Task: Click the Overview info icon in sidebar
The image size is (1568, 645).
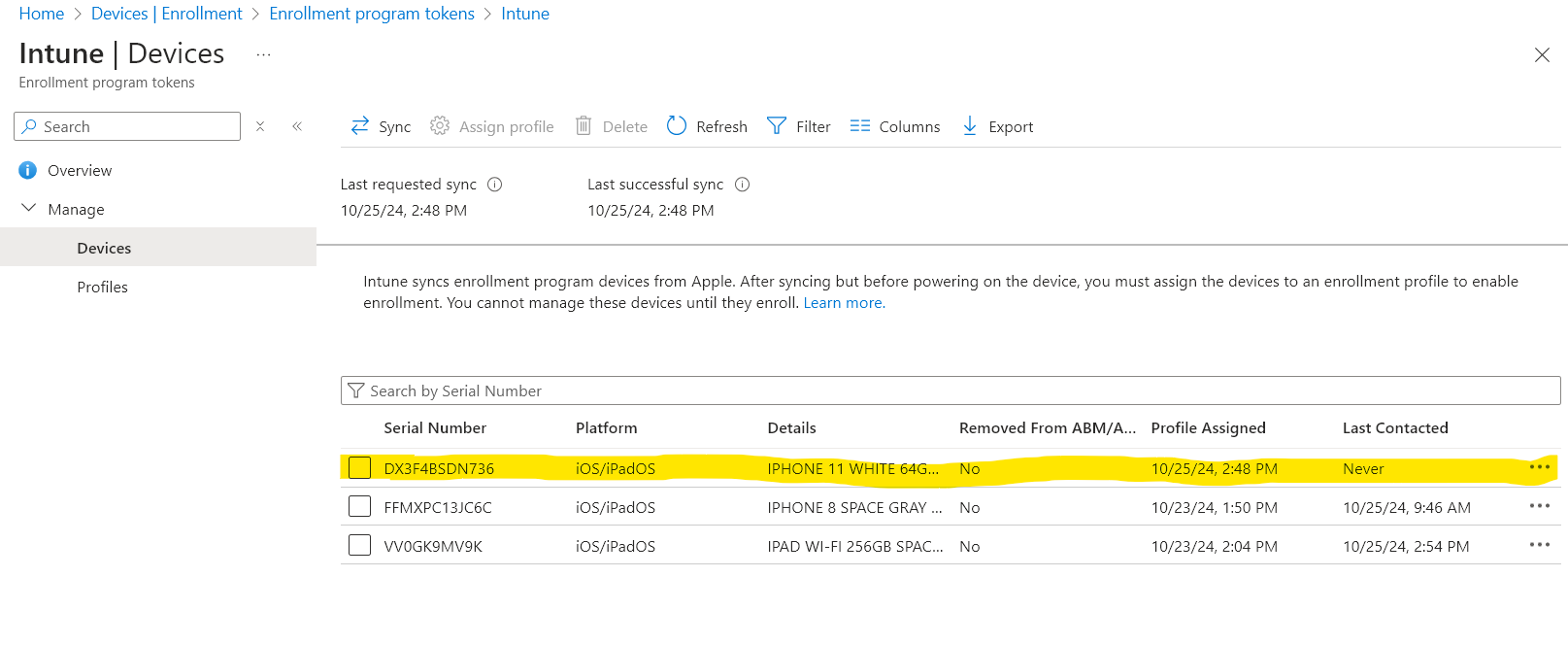Action: (x=28, y=170)
